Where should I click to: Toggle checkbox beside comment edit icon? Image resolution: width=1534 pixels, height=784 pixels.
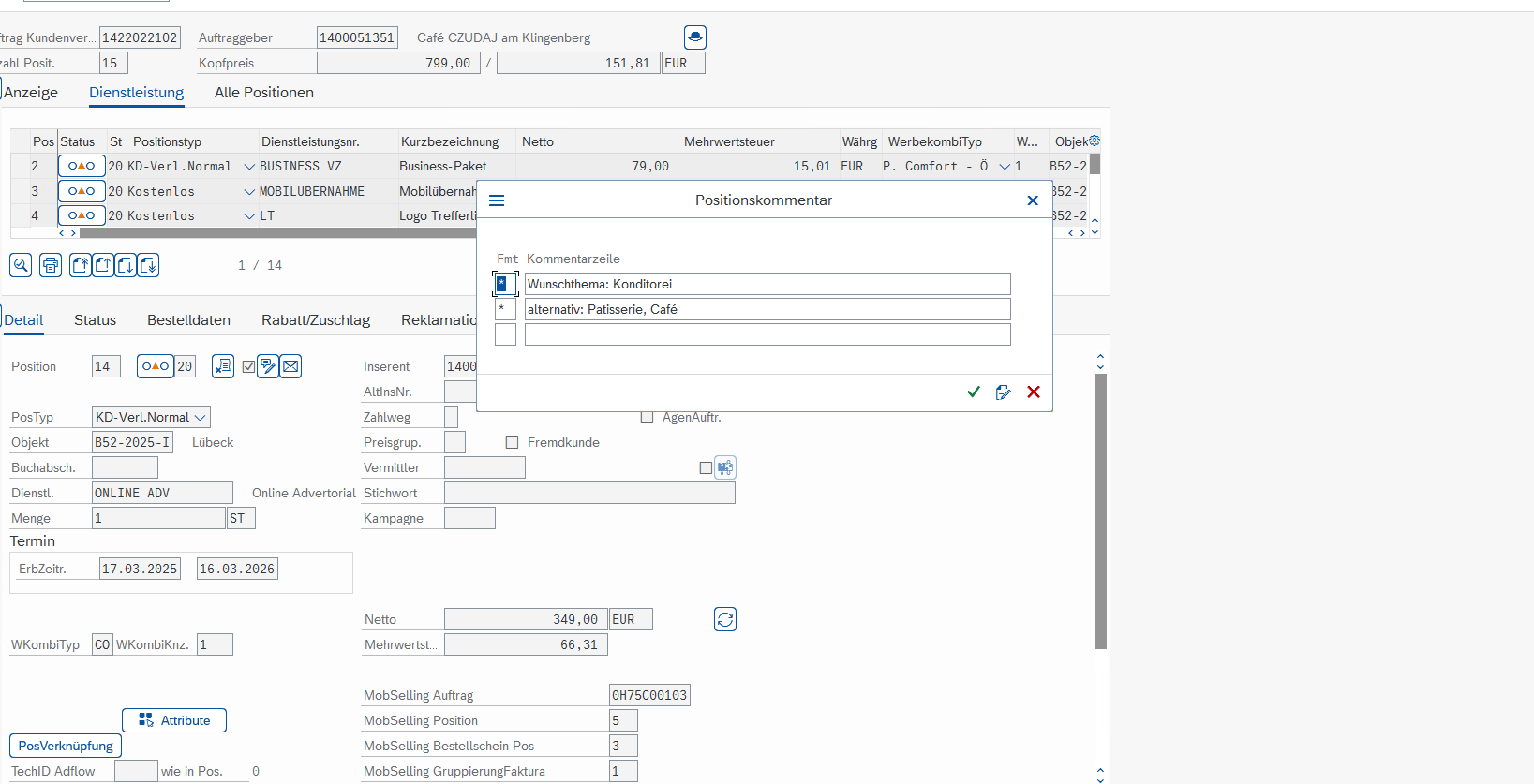click(248, 366)
